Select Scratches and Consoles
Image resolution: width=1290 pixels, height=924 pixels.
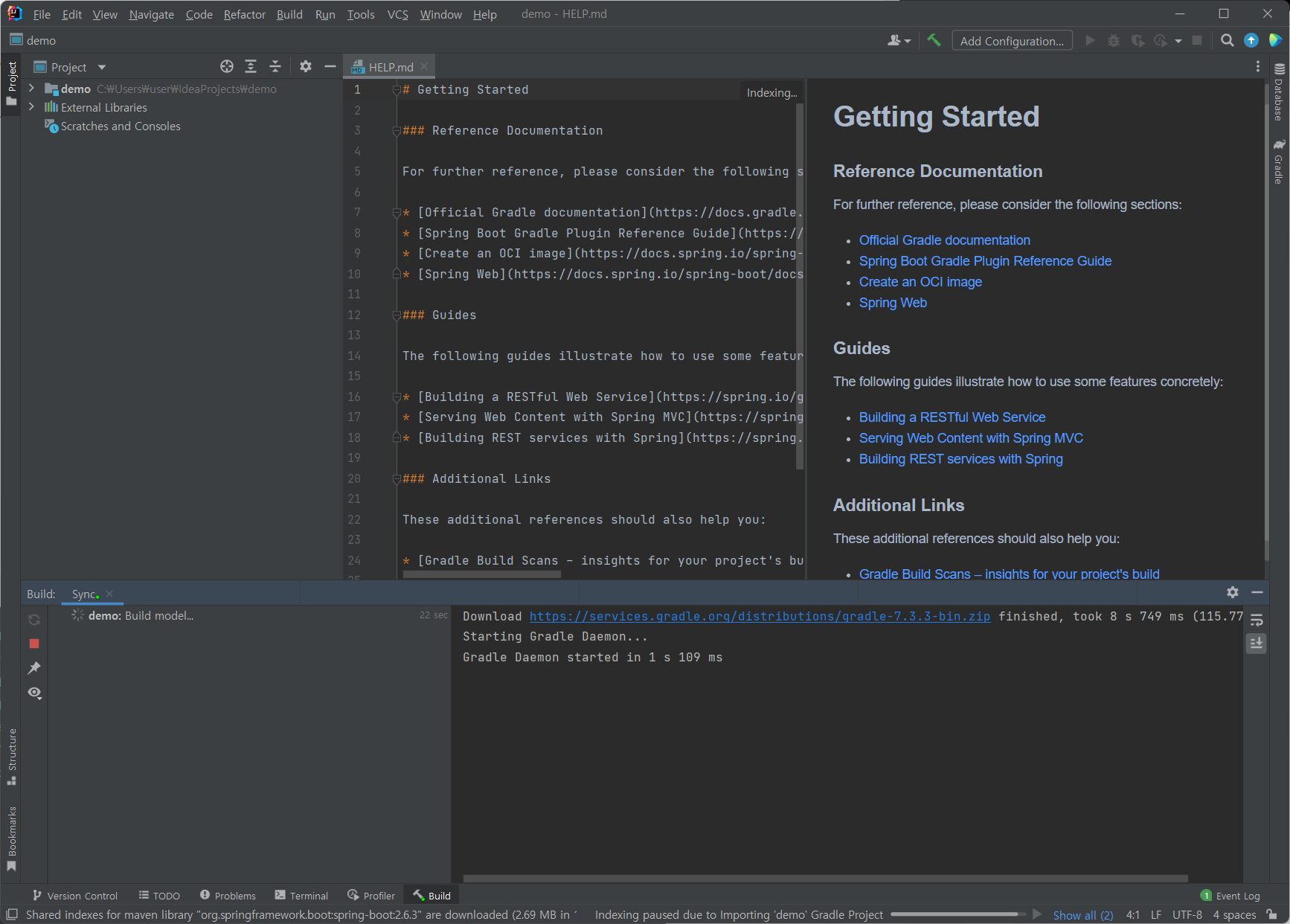click(121, 126)
